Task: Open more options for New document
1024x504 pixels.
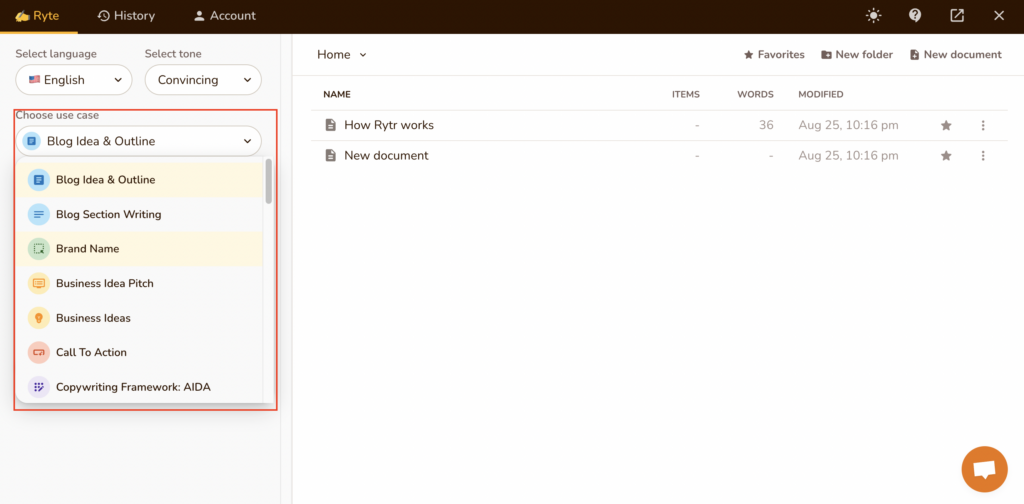Action: 983,155
